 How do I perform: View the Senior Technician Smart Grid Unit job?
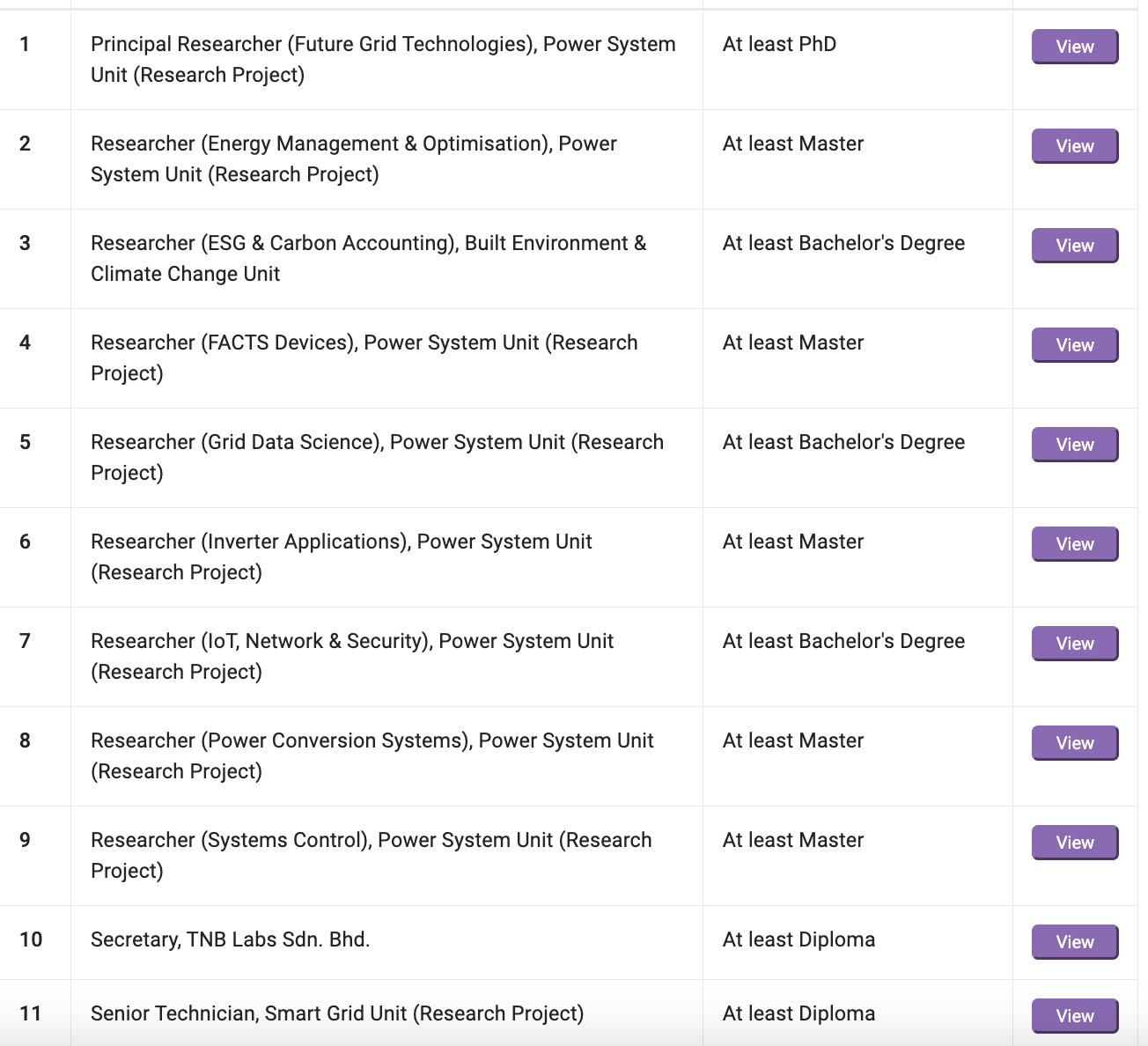point(1074,1016)
